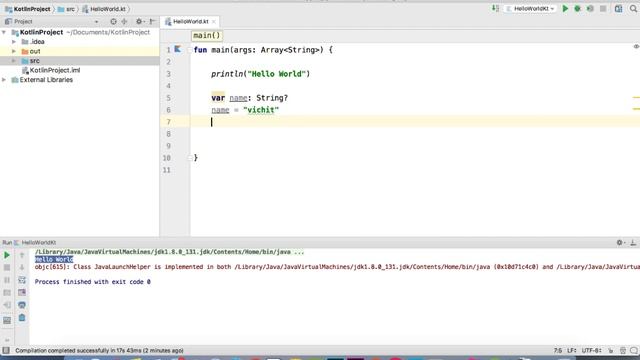Click the "vichit" string literal
This screenshot has width=640, height=360.
tap(261, 110)
